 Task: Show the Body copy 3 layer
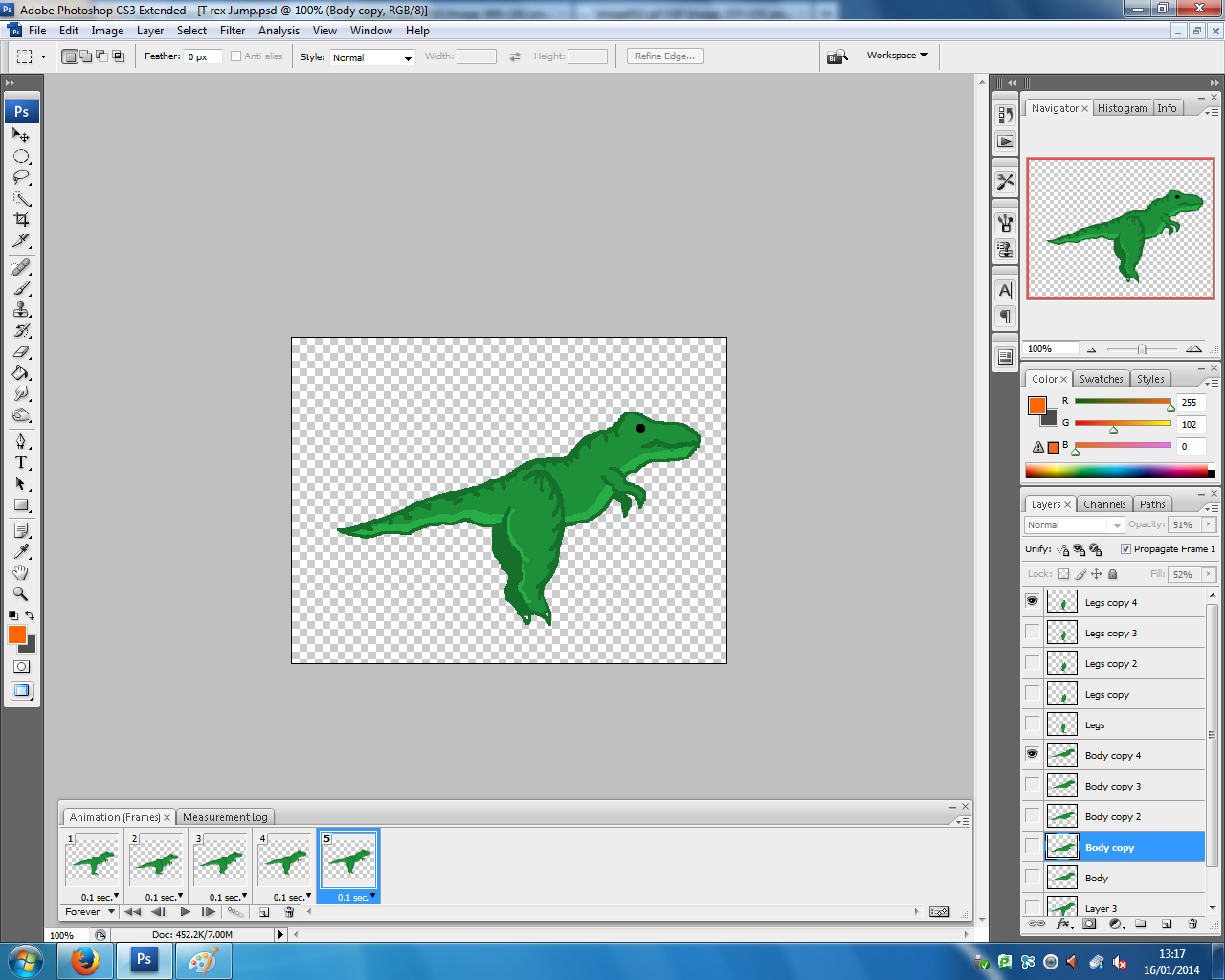click(1032, 785)
